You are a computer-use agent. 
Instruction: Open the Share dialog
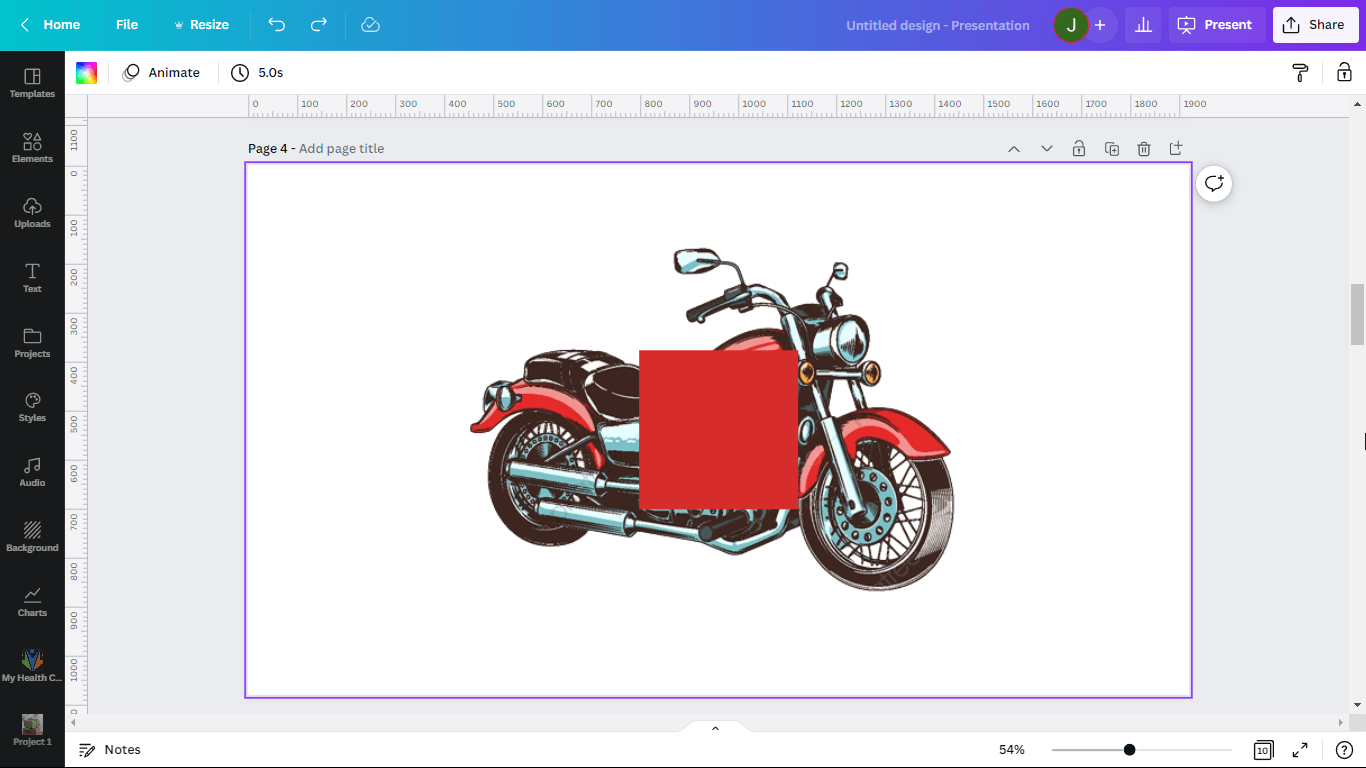1315,24
